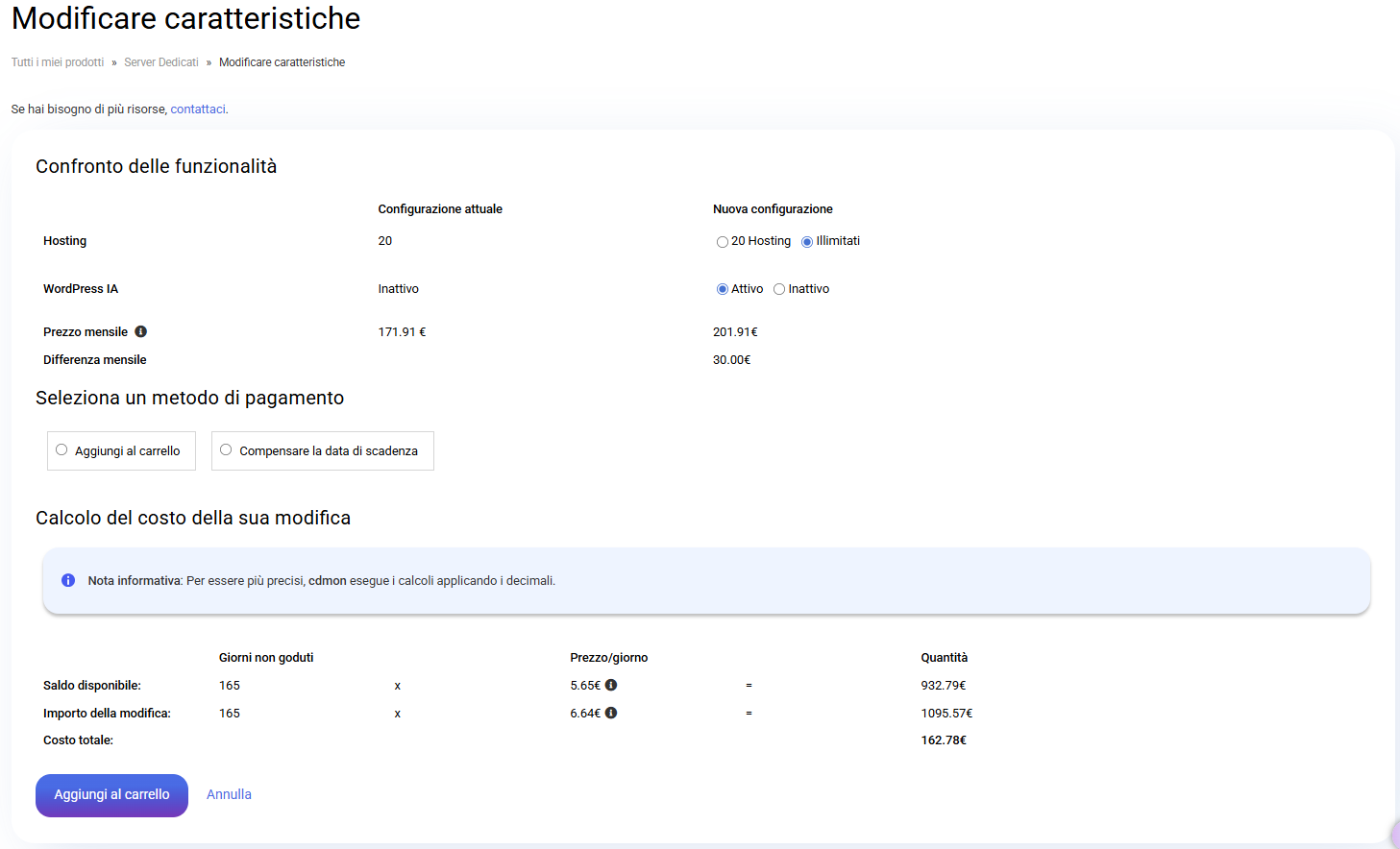The width and height of the screenshot is (1400, 849).
Task: Cancel changes via Annulla link
Action: [x=229, y=794]
